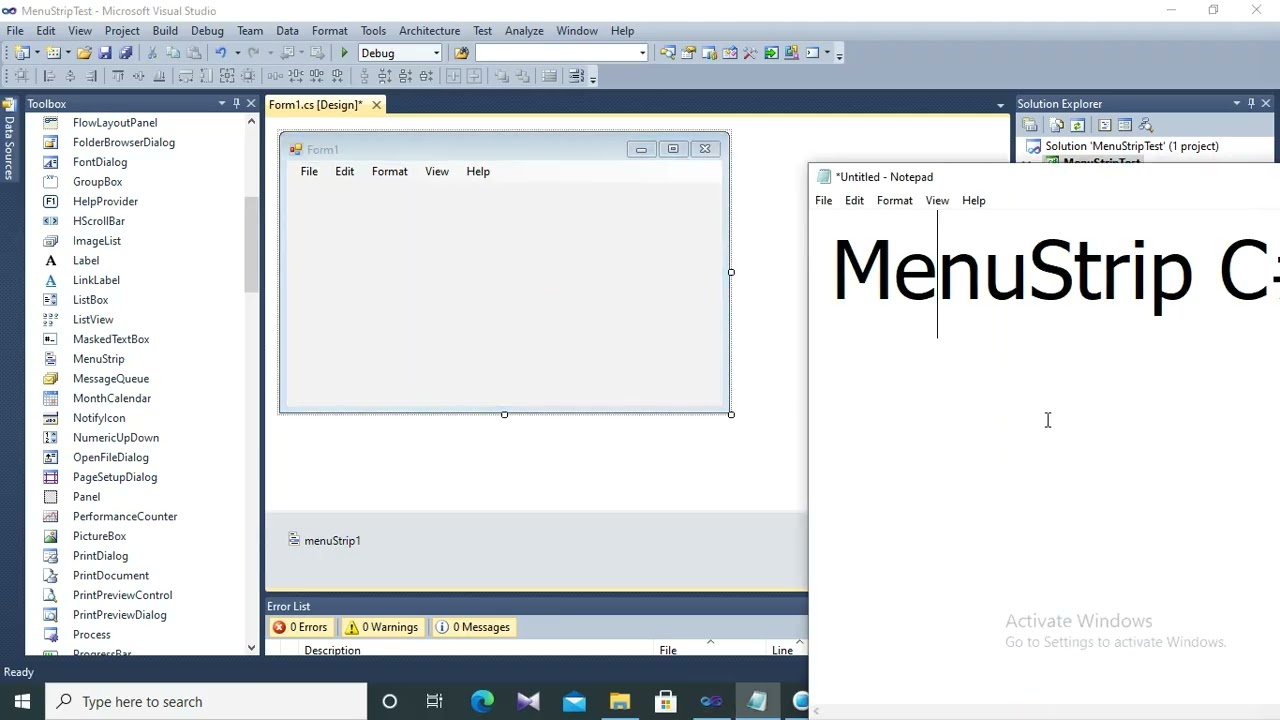Click the View Code icon in Solution Explorer
This screenshot has width=1280, height=720.
click(1104, 125)
